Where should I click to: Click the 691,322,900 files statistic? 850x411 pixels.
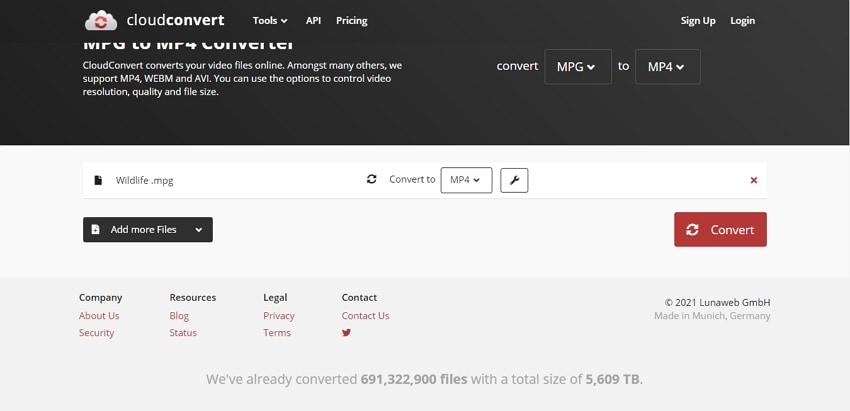pos(414,379)
